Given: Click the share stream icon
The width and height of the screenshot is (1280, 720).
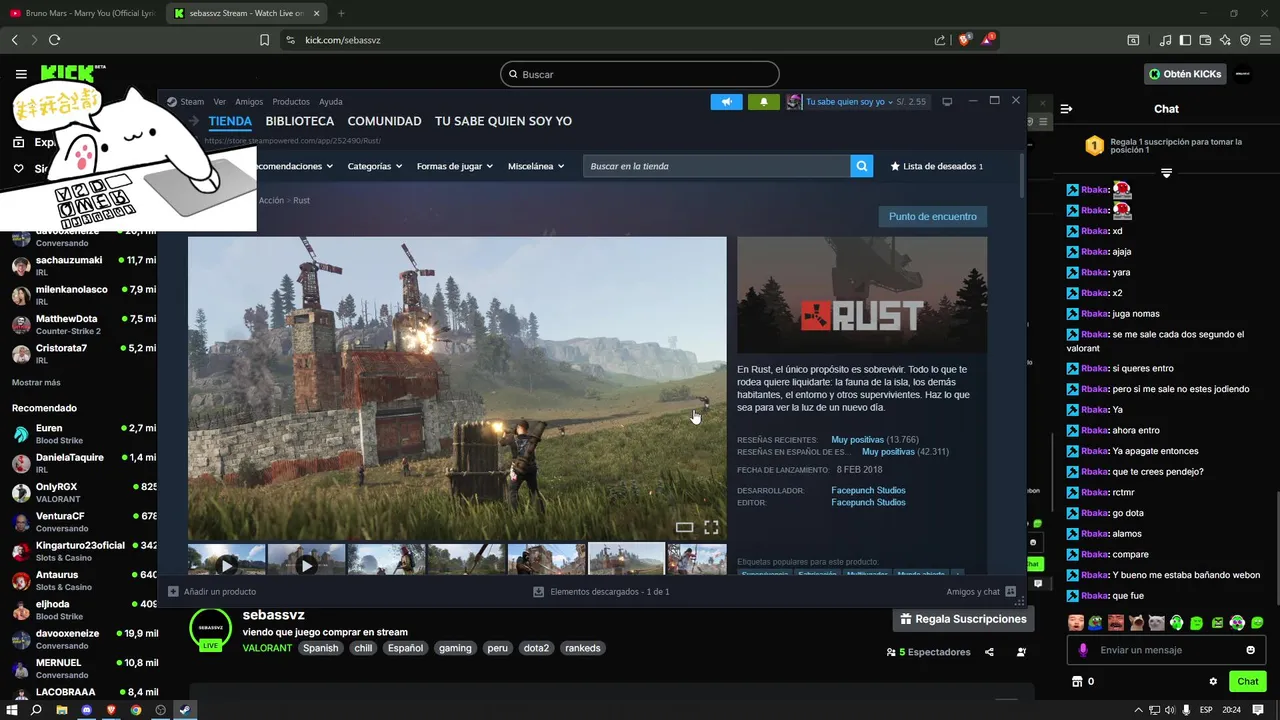Looking at the screenshot, I should point(989,652).
